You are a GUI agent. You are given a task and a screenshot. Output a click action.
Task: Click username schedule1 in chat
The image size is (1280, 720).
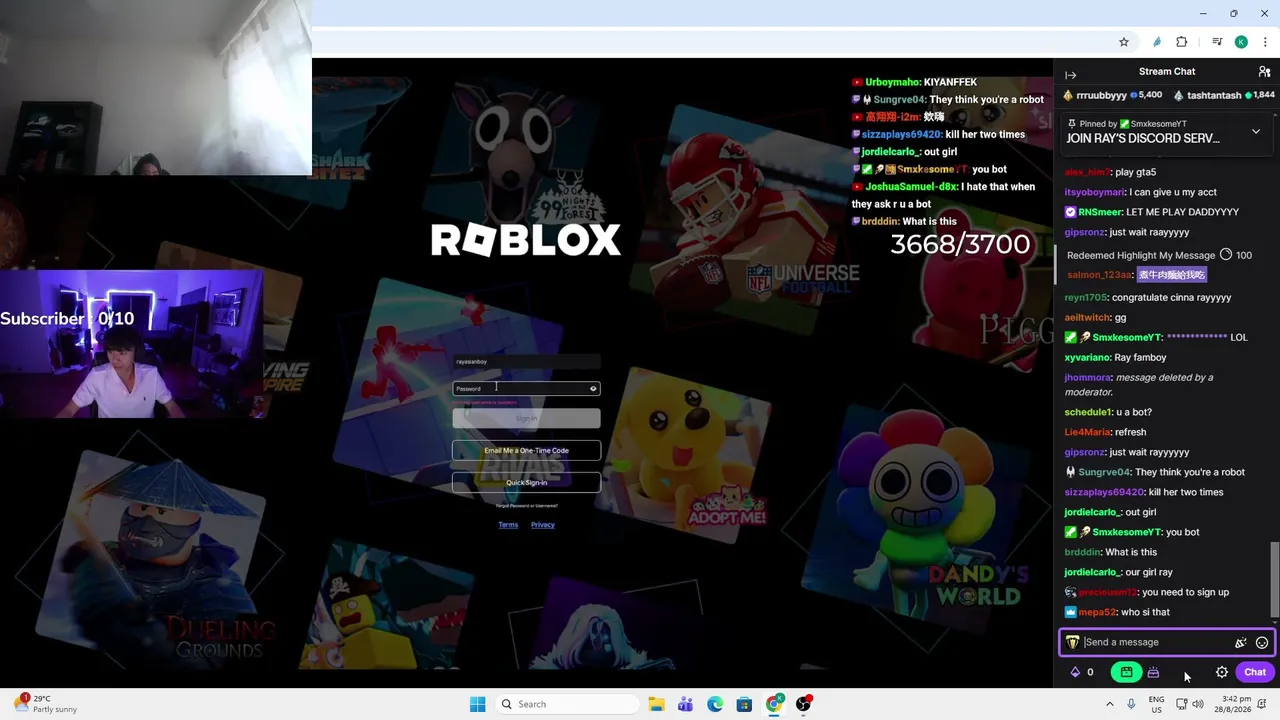pos(1088,412)
